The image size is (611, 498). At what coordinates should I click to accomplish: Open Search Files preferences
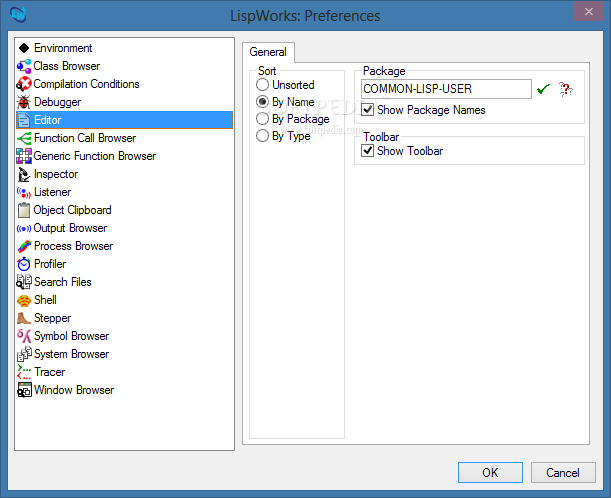pos(124,282)
